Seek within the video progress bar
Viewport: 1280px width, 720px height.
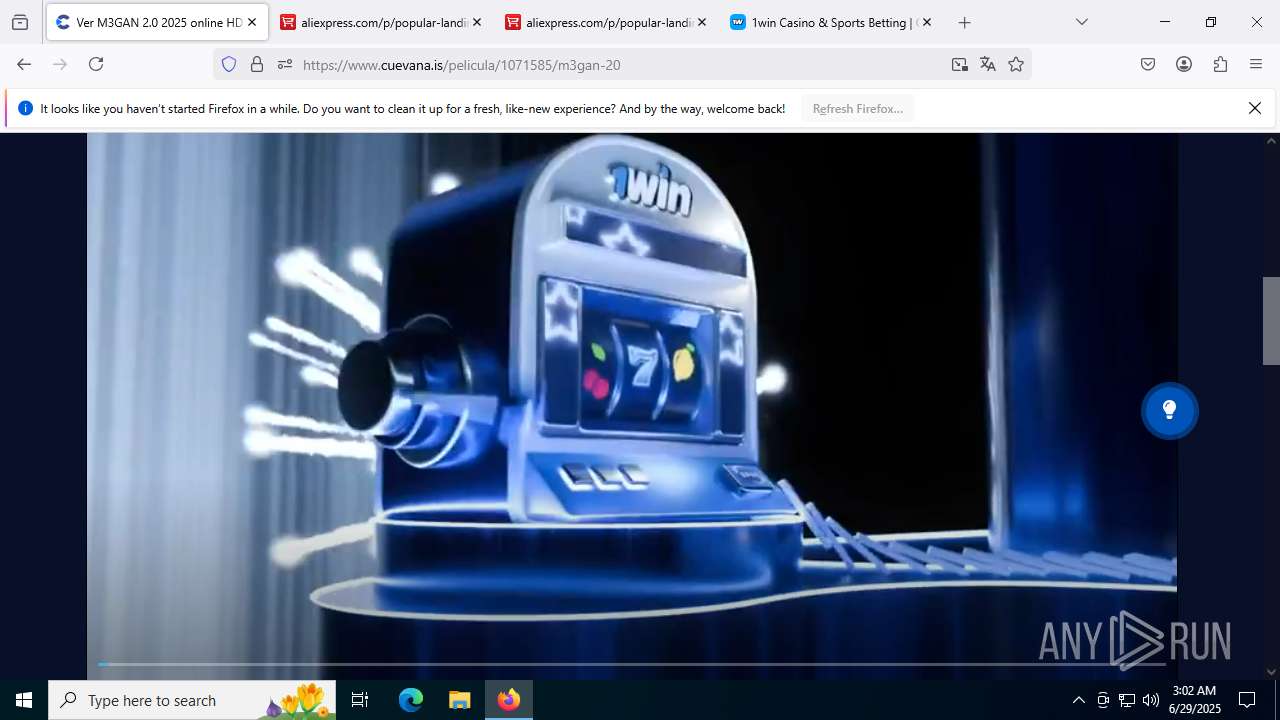click(632, 664)
